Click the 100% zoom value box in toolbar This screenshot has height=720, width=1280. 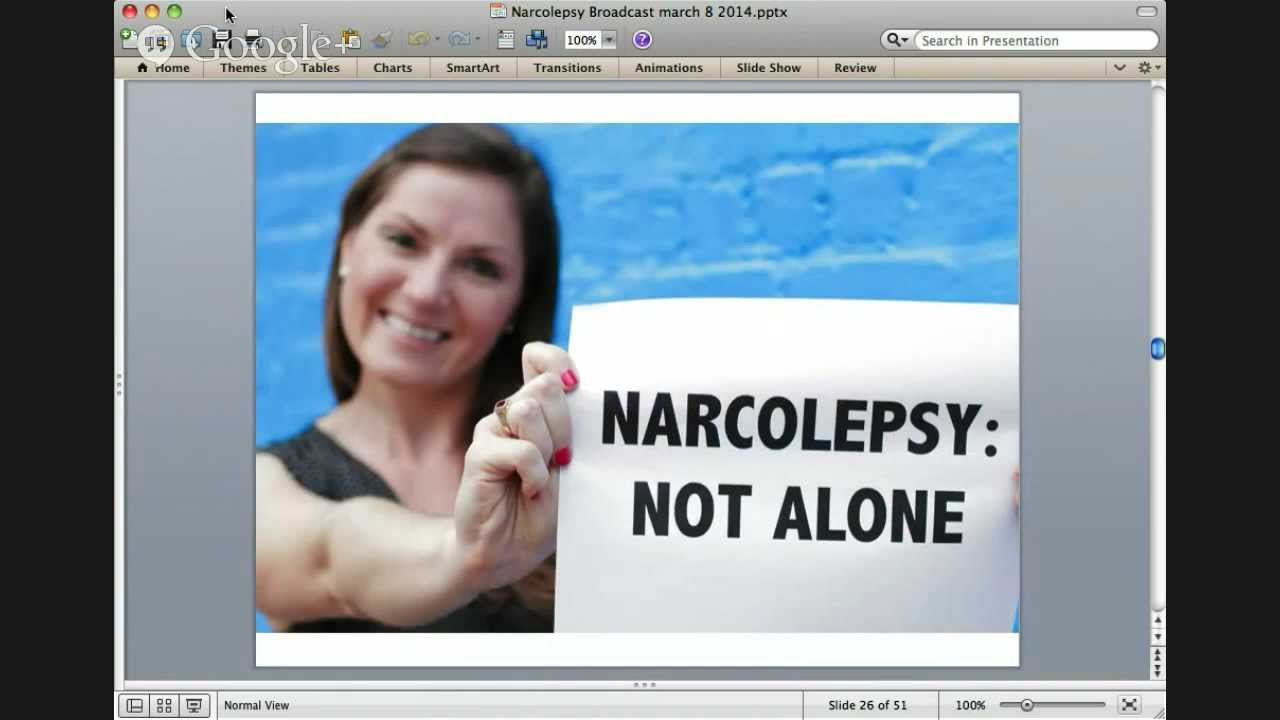pyautogui.click(x=582, y=40)
